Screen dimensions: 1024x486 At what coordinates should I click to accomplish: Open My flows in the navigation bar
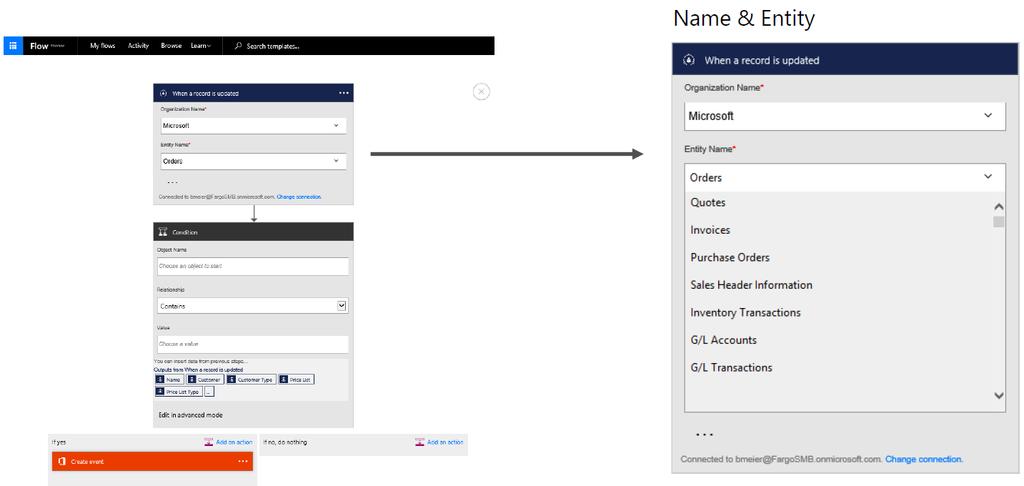point(103,46)
